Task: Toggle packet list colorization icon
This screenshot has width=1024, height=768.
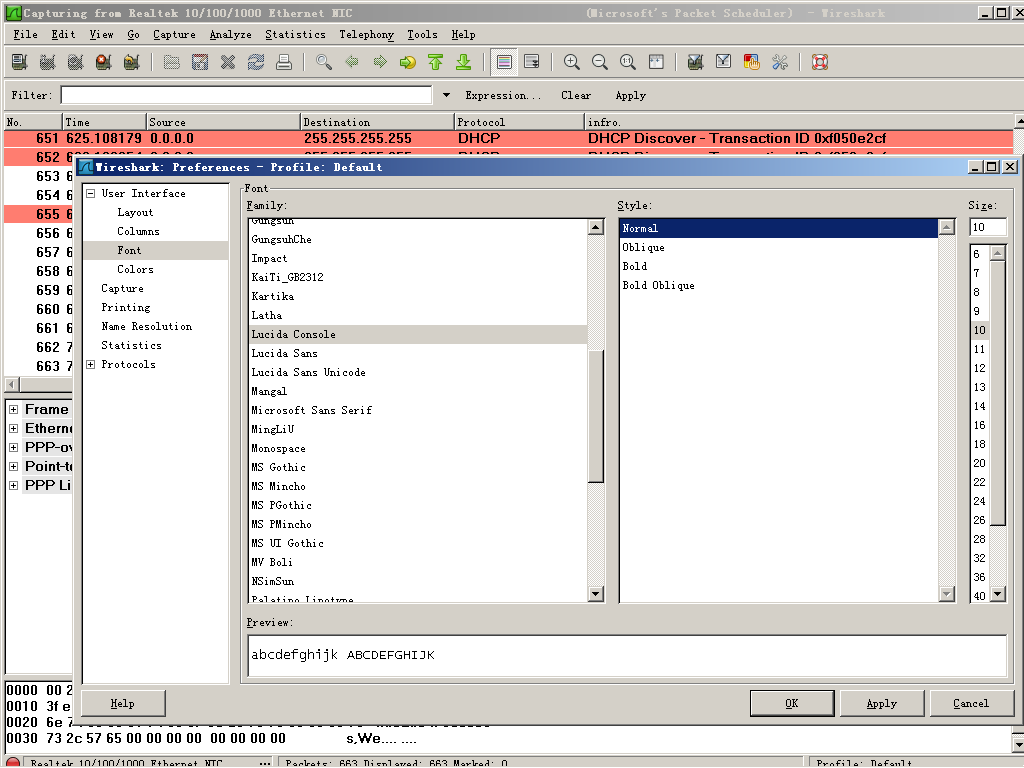Action: 504,62
